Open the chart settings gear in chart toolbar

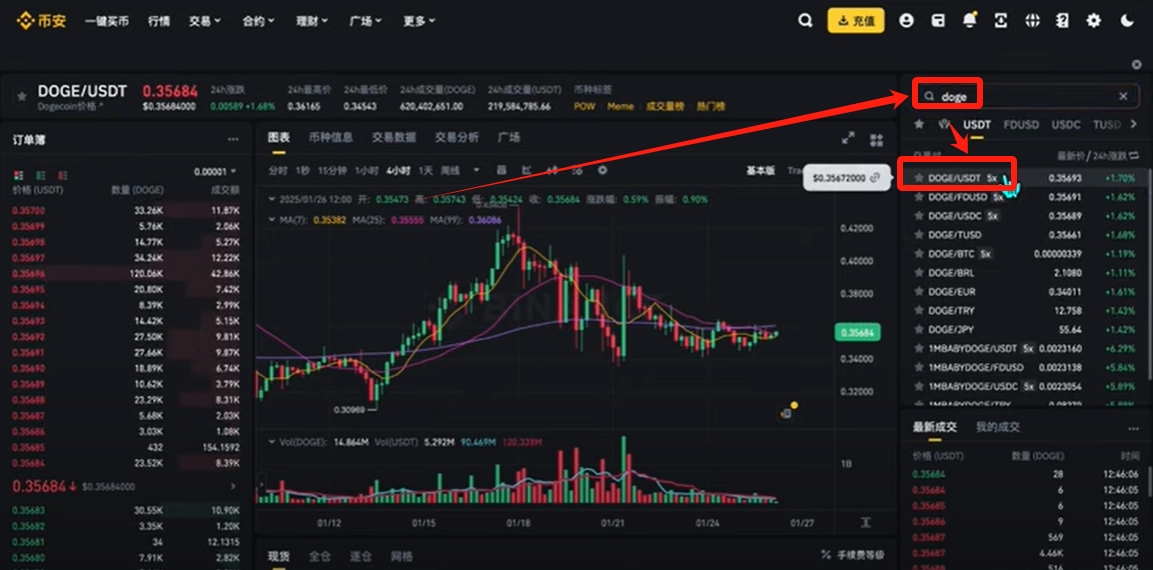tap(603, 170)
